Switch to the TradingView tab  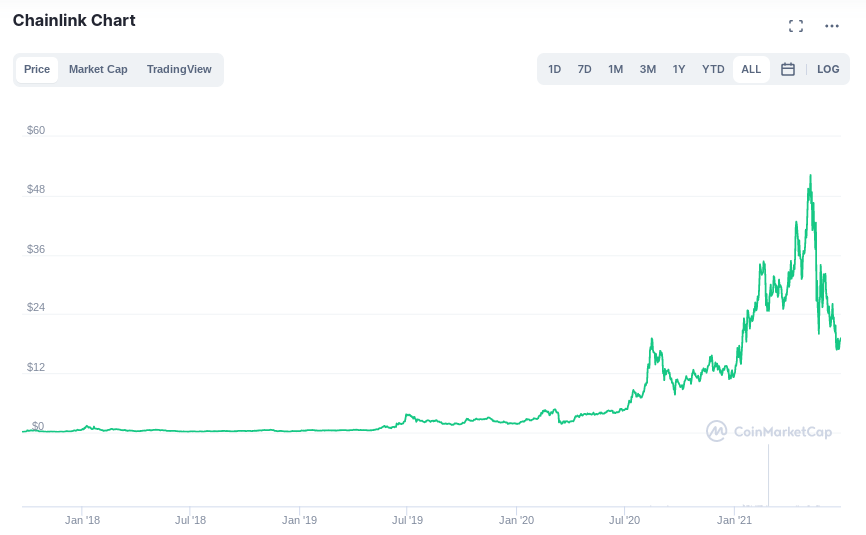click(179, 70)
